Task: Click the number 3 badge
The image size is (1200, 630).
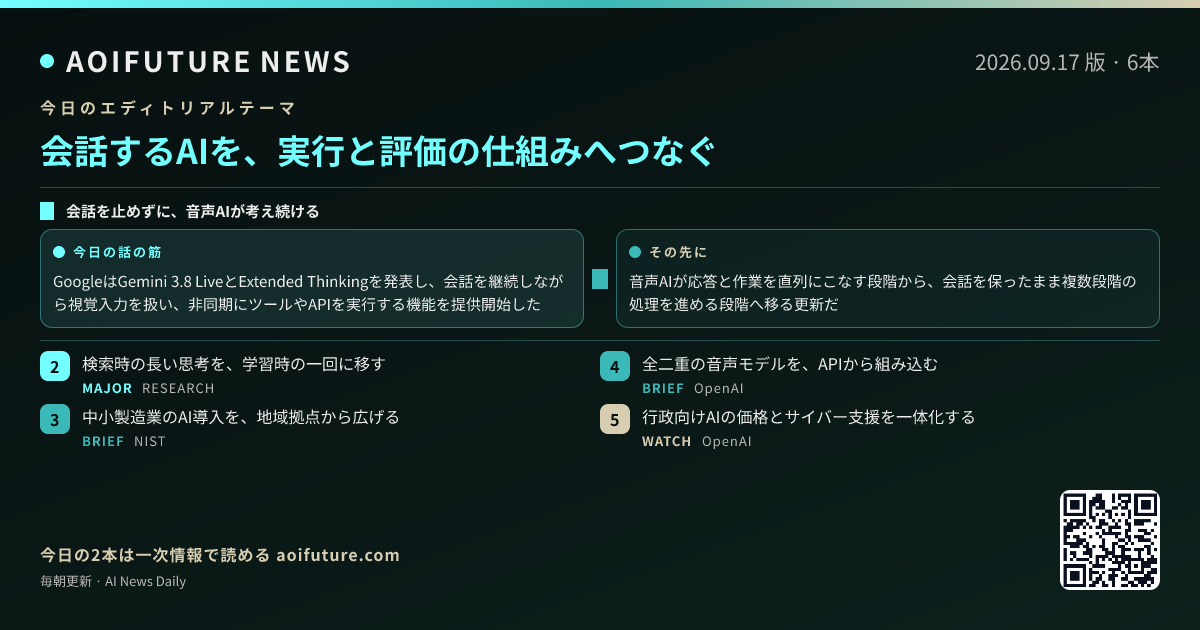Action: pyautogui.click(x=55, y=419)
